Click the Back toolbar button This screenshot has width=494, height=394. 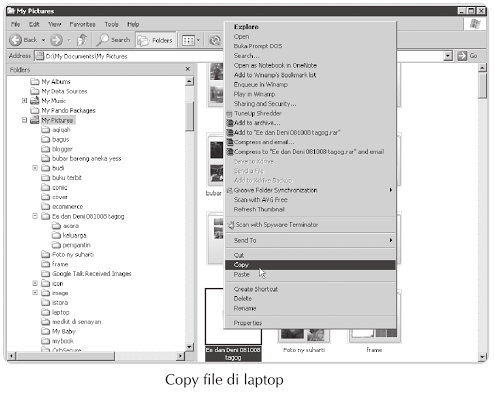(23, 40)
